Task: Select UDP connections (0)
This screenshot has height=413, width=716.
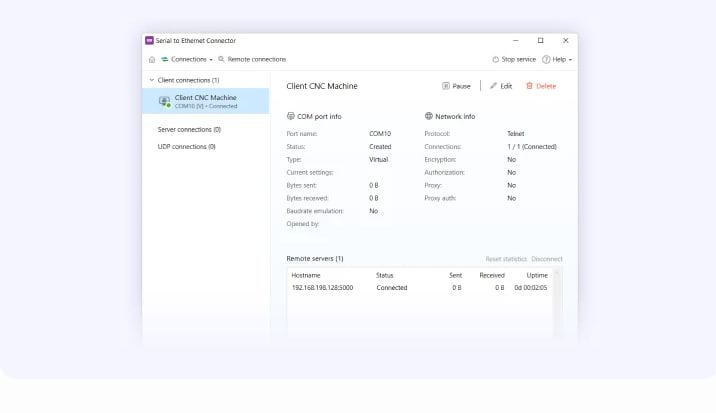Action: 186,147
